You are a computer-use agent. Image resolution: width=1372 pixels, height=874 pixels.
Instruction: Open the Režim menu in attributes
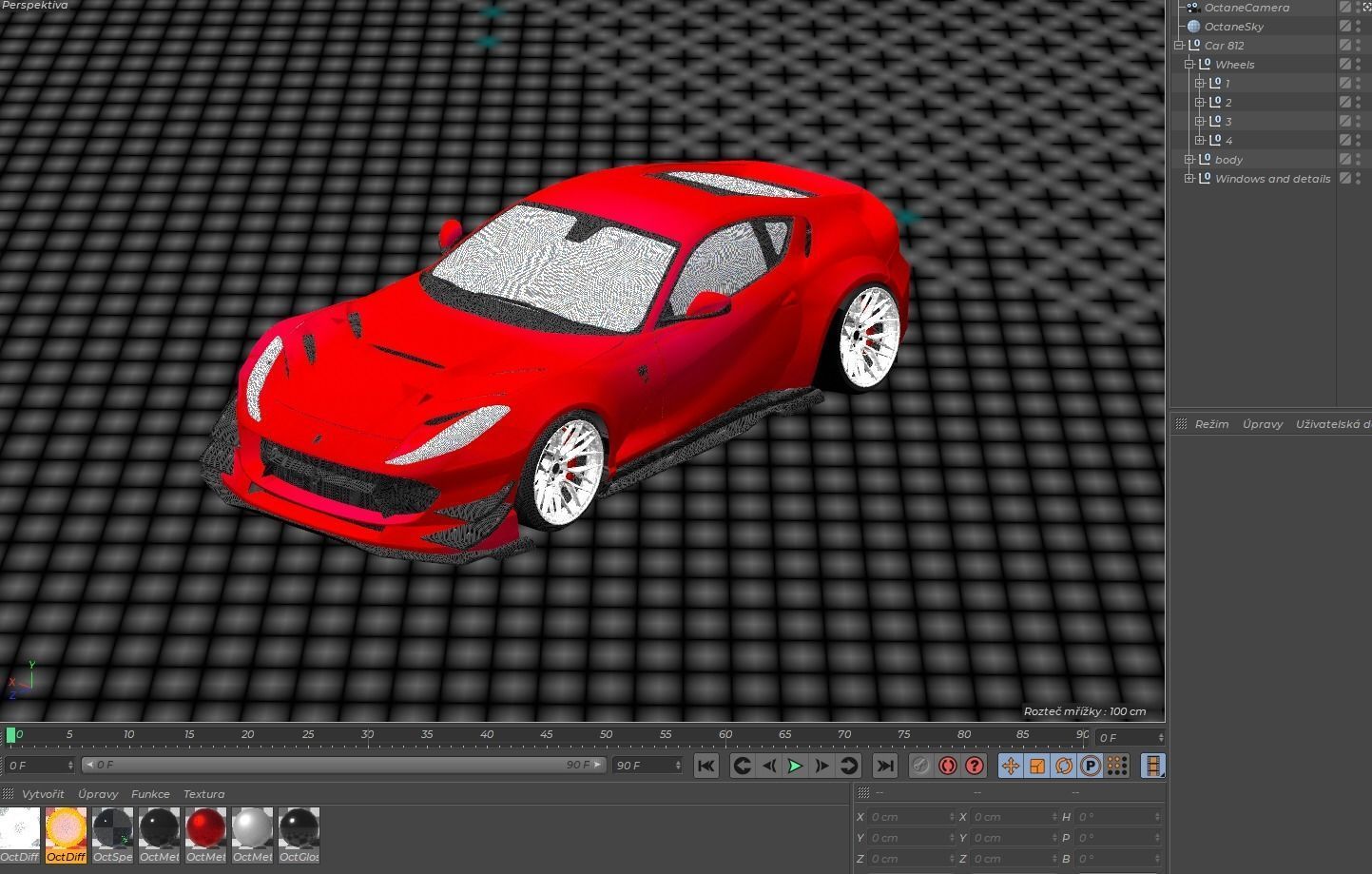1211,424
